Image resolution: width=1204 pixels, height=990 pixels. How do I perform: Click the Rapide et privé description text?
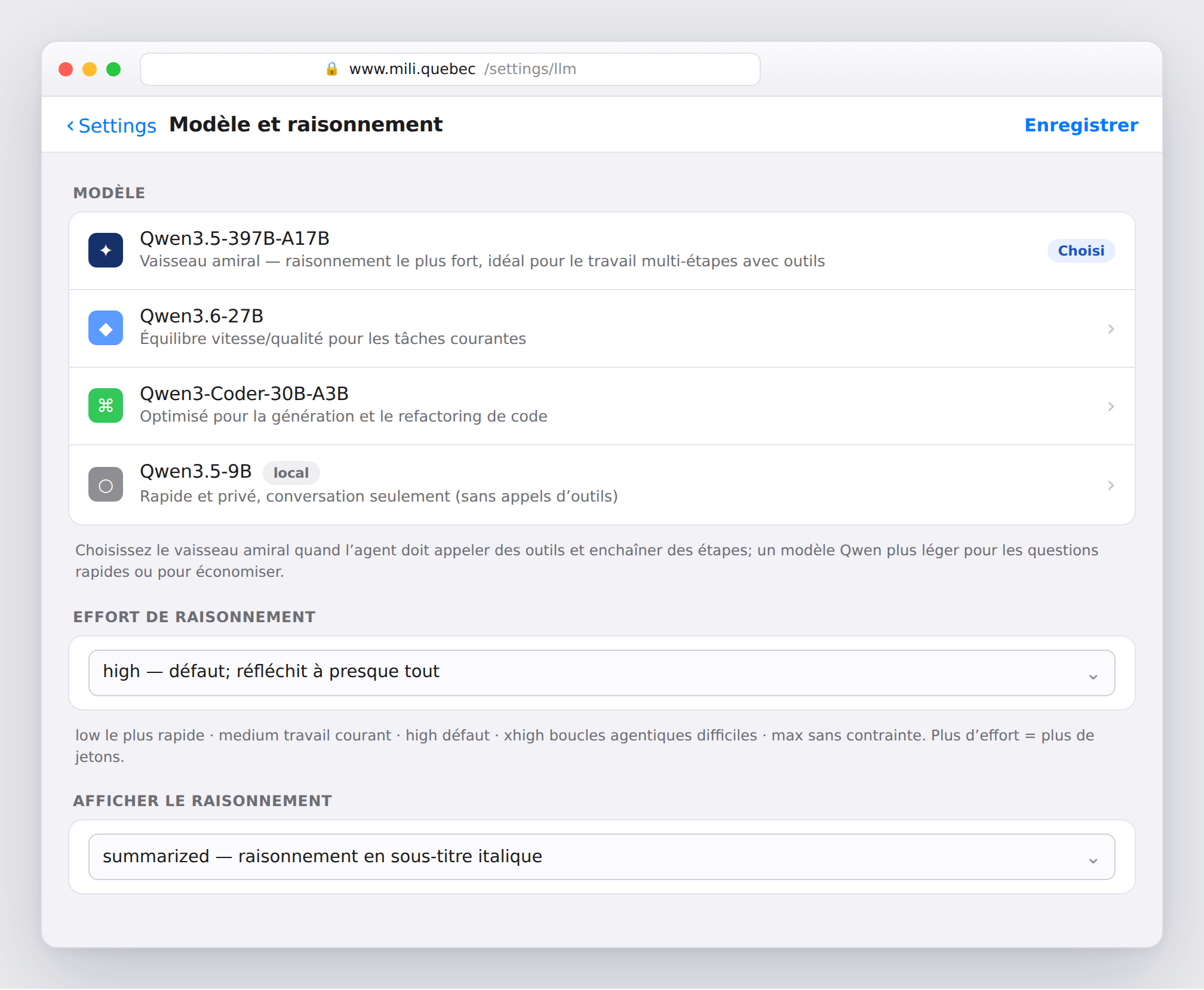[379, 496]
